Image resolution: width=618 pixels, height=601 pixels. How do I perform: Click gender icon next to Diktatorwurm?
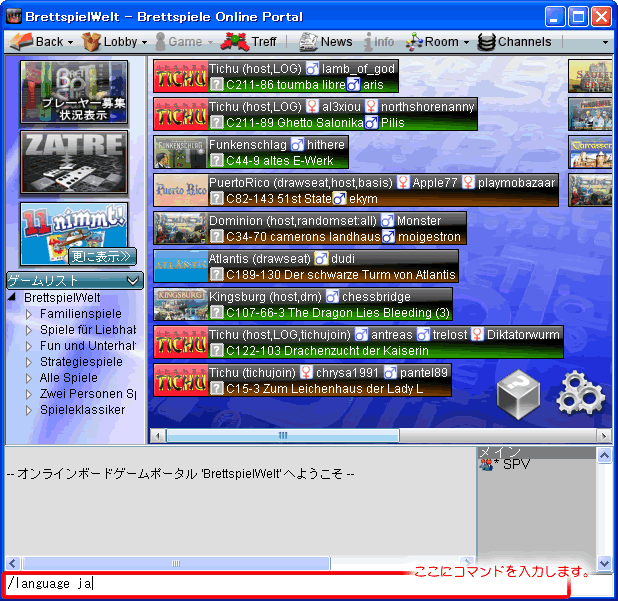477,335
